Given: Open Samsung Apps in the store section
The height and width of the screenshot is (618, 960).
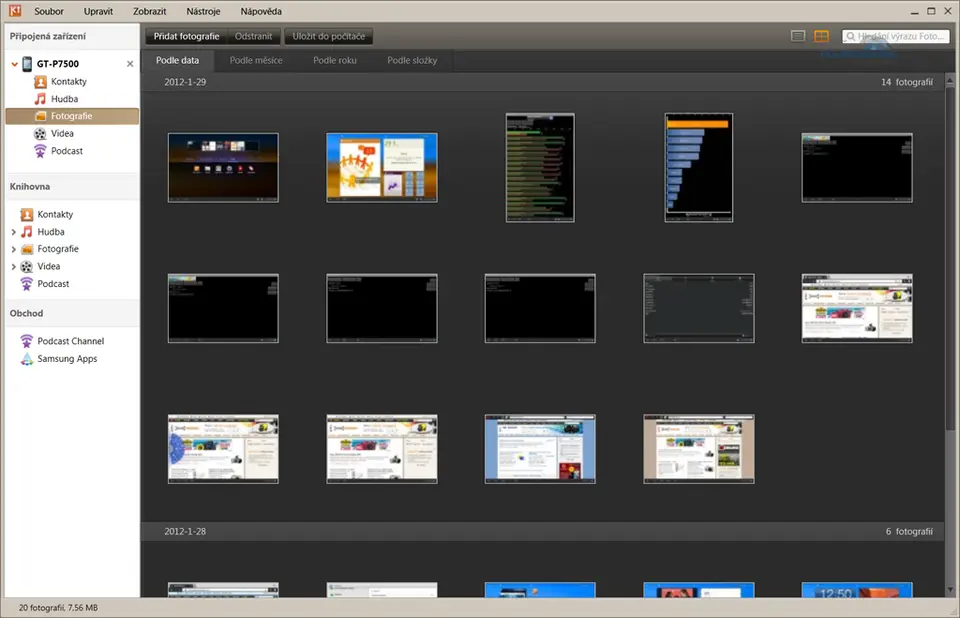Looking at the screenshot, I should coord(67,359).
